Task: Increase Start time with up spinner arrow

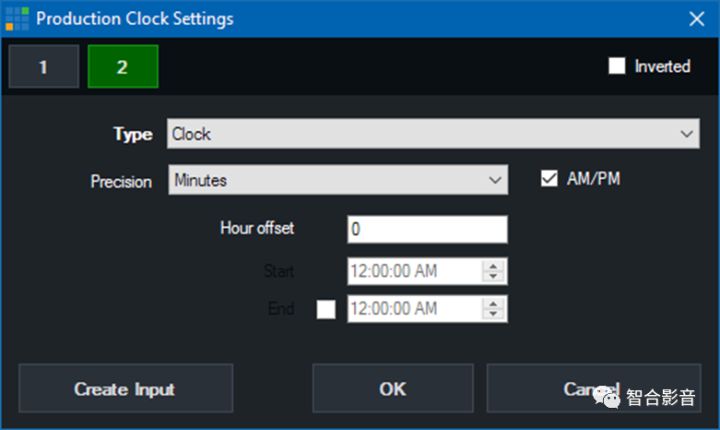Action: click(x=494, y=266)
